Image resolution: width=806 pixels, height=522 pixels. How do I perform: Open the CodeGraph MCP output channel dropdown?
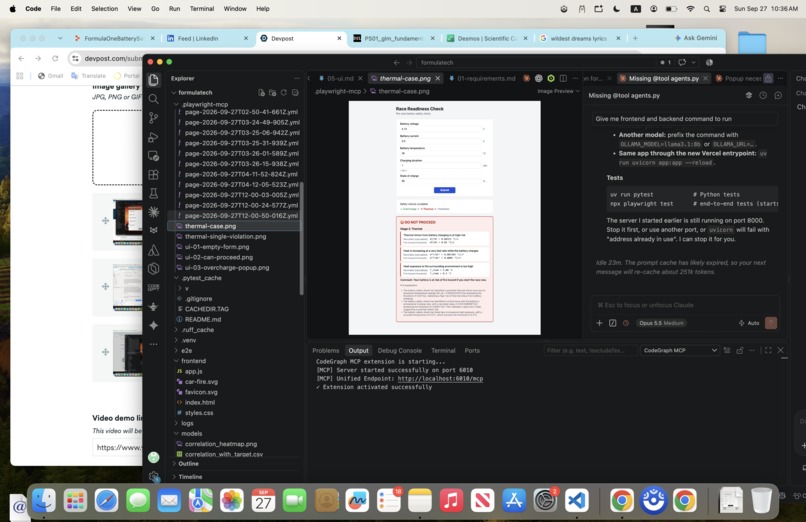click(x=680, y=350)
